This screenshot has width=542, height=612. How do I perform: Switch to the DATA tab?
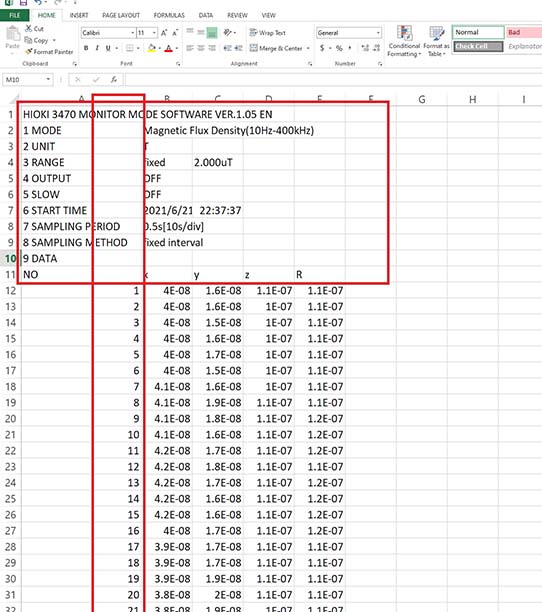coord(206,15)
